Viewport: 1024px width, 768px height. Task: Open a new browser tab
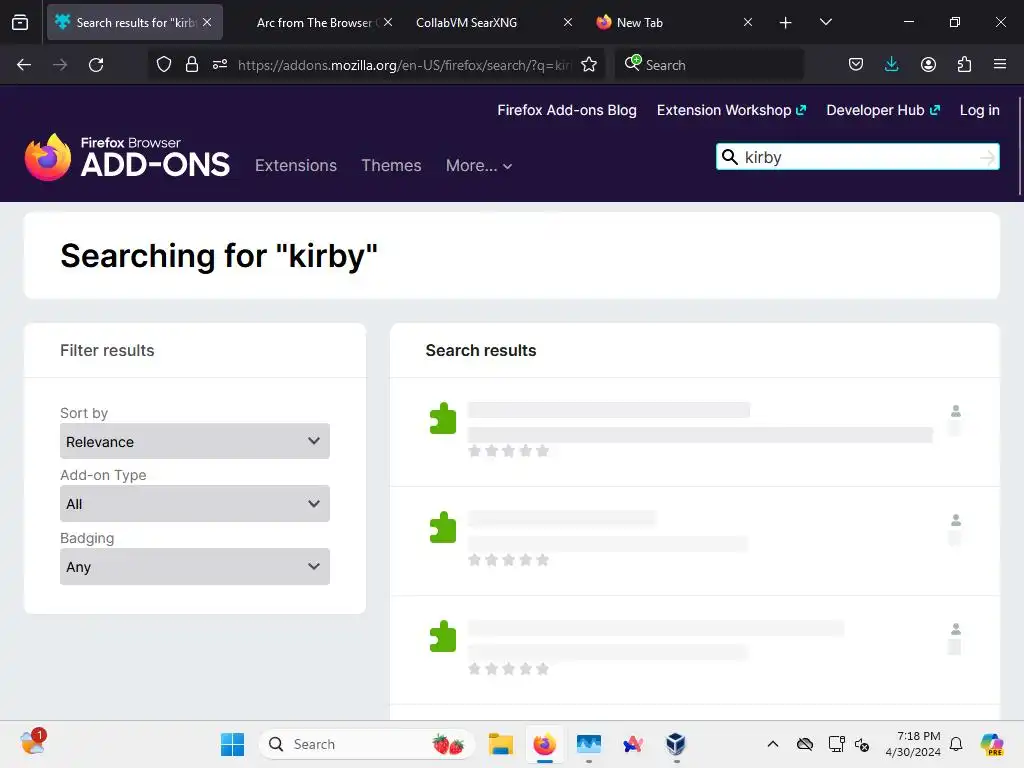786,23
